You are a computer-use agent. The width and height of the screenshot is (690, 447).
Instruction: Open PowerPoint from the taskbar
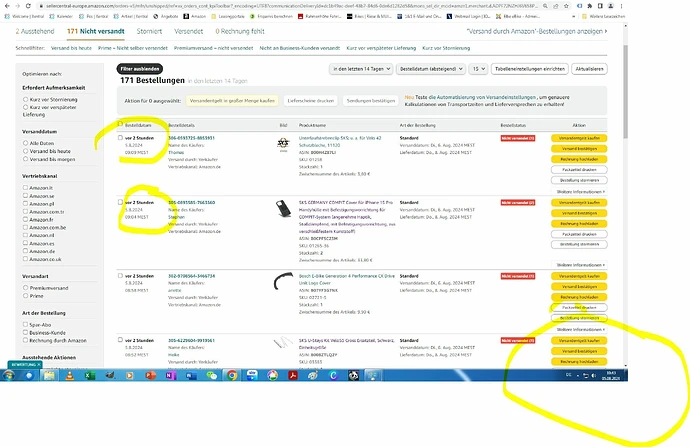pos(150,375)
